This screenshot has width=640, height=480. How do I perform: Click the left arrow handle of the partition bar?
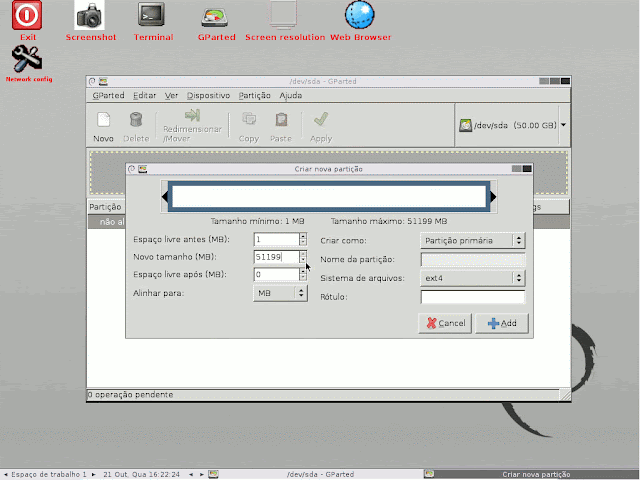[x=164, y=197]
